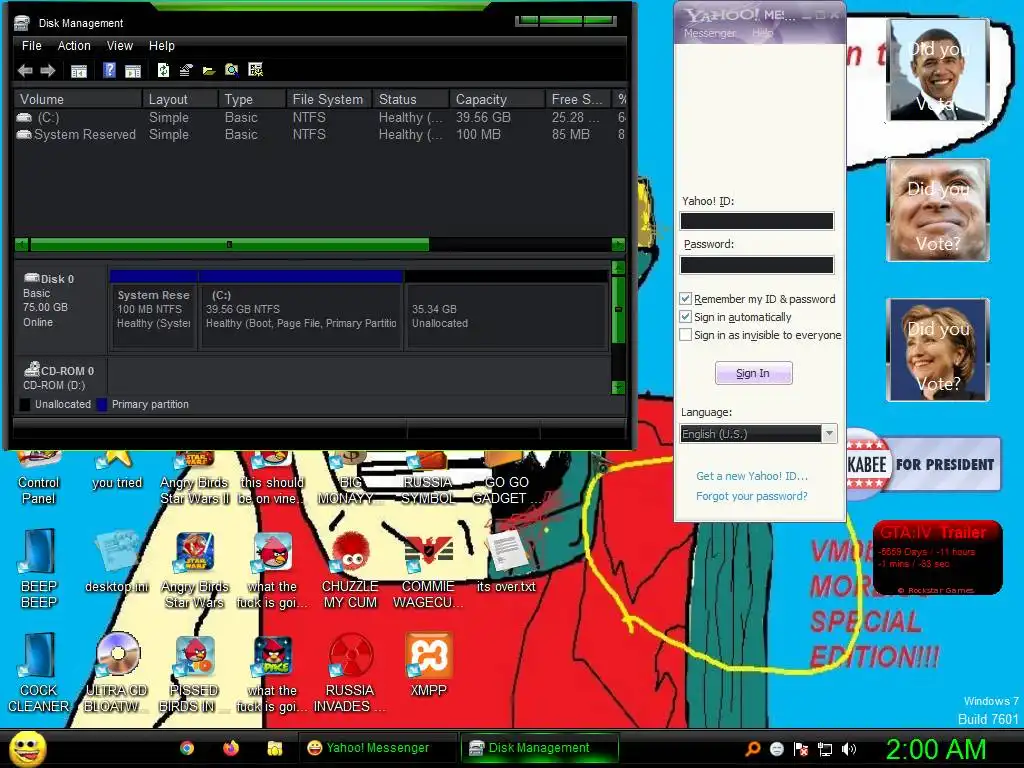Open the its over.txt file icon

(x=506, y=560)
